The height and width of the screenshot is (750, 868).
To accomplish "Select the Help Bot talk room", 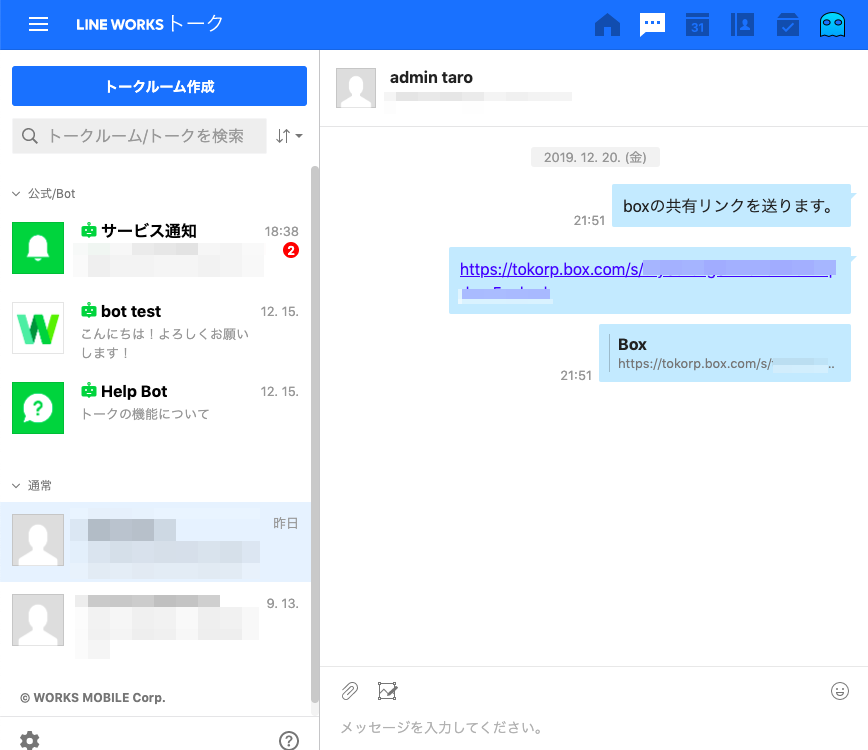I will pos(156,408).
